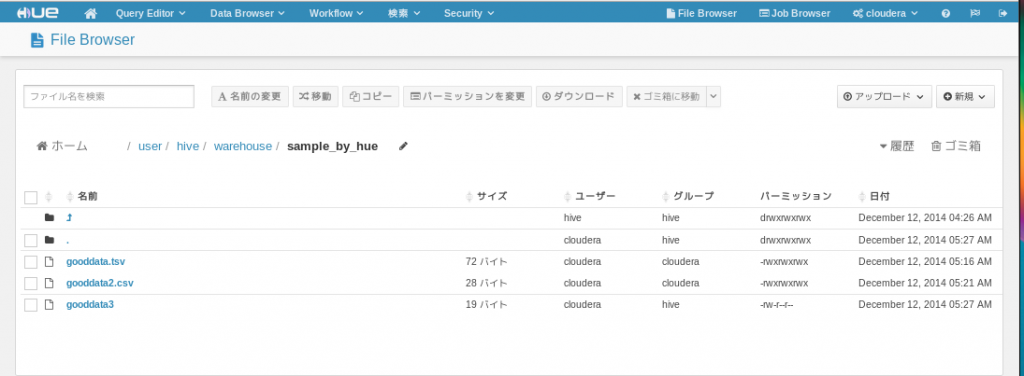This screenshot has height=376, width=1024.
Task: Navigate to hive in the breadcrumb
Action: [187, 146]
